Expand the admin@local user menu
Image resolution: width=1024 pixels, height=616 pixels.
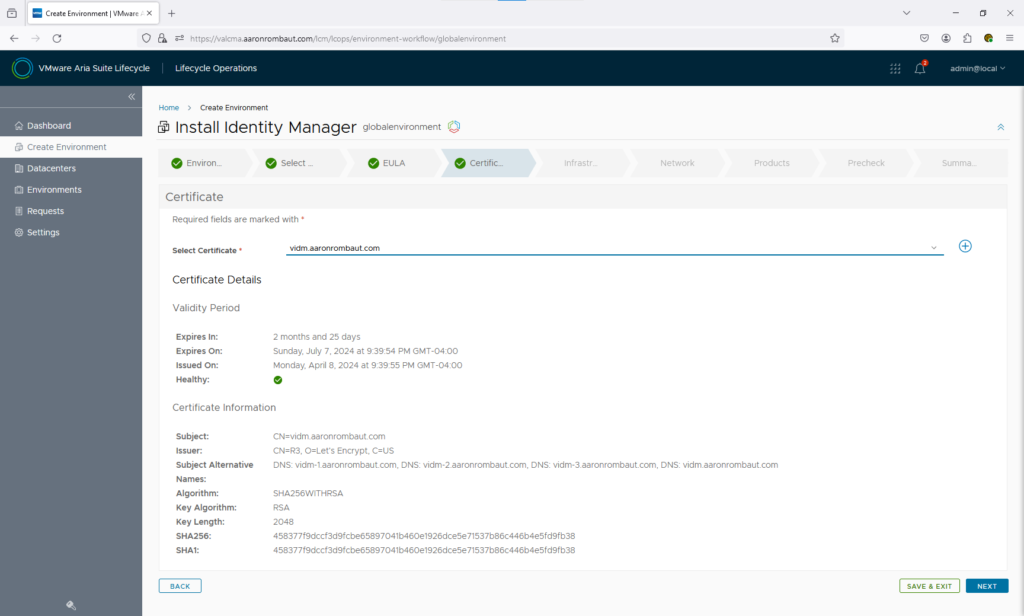977,68
